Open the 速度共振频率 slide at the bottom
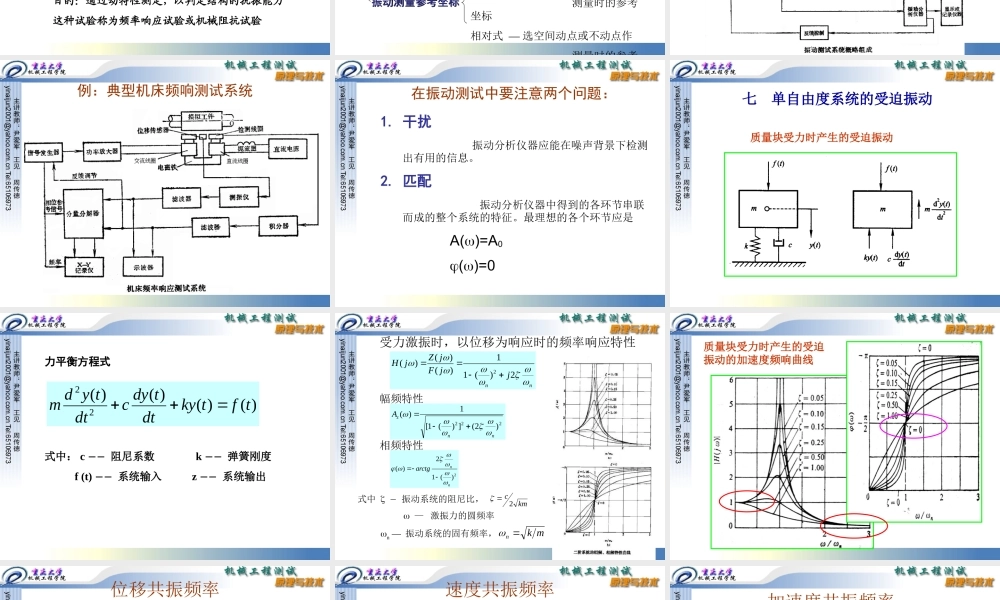This screenshot has width=1000, height=600. [500, 583]
